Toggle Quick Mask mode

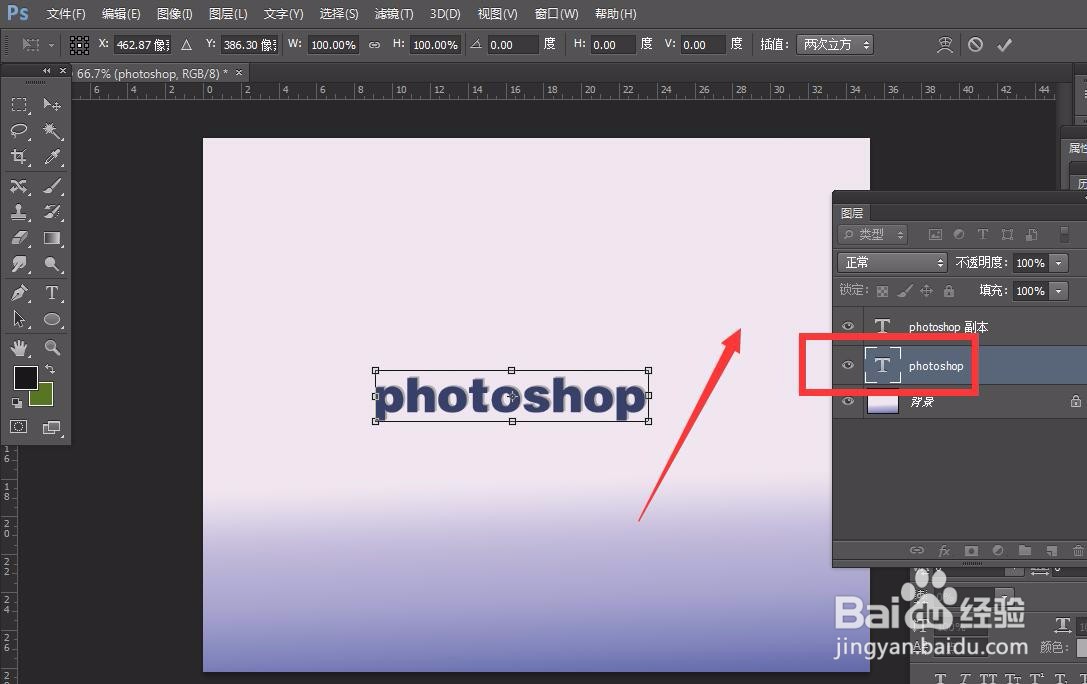(x=19, y=427)
